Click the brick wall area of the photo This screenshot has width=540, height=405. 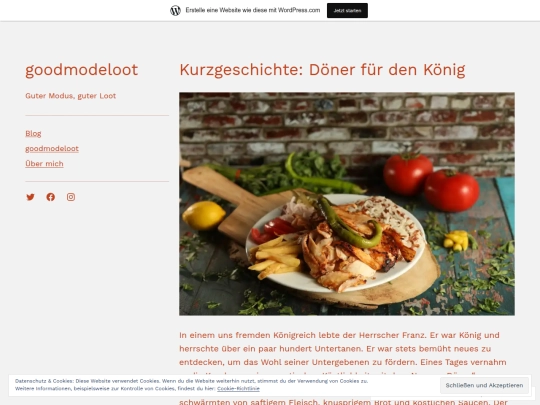tap(347, 126)
